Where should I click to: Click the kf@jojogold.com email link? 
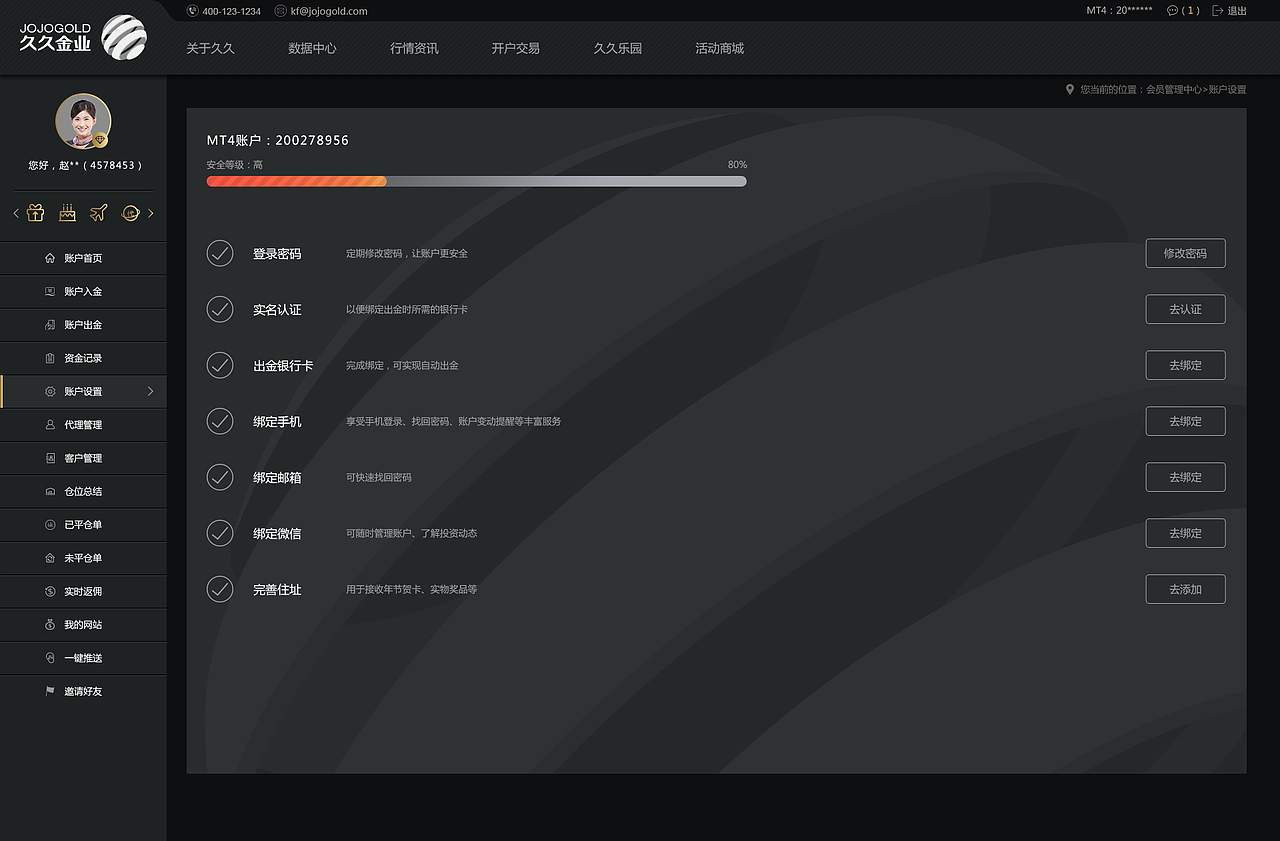coord(329,11)
